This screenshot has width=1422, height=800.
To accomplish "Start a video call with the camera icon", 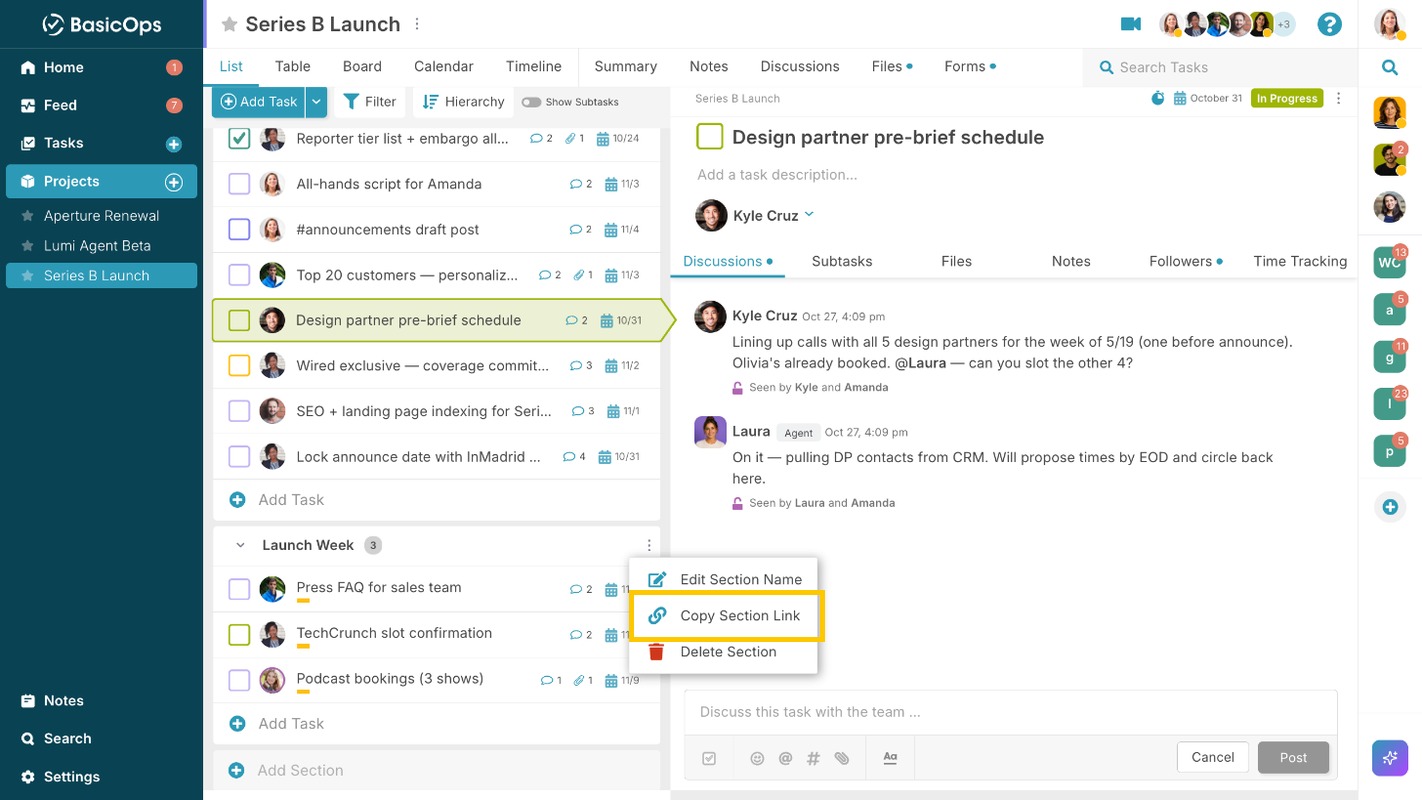I will pyautogui.click(x=1131, y=24).
